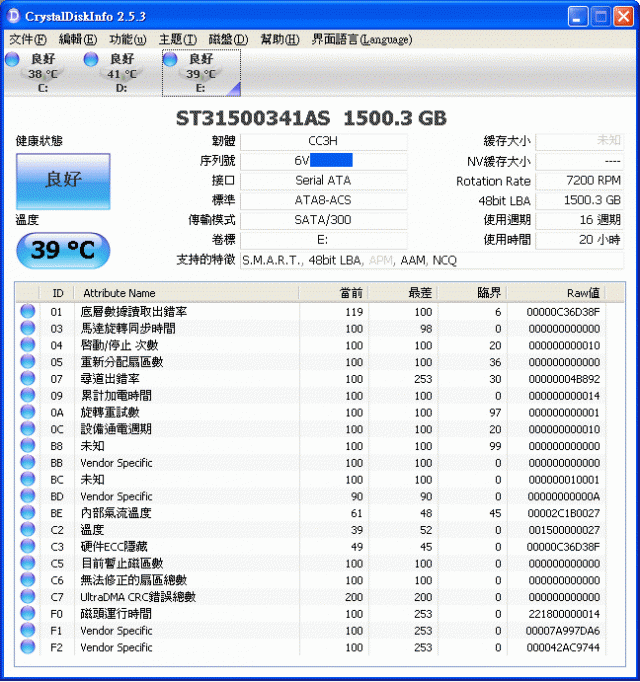Viewport: 640px width, 682px height.
Task: Select disk D: at 41 °C
Action: tap(122, 73)
